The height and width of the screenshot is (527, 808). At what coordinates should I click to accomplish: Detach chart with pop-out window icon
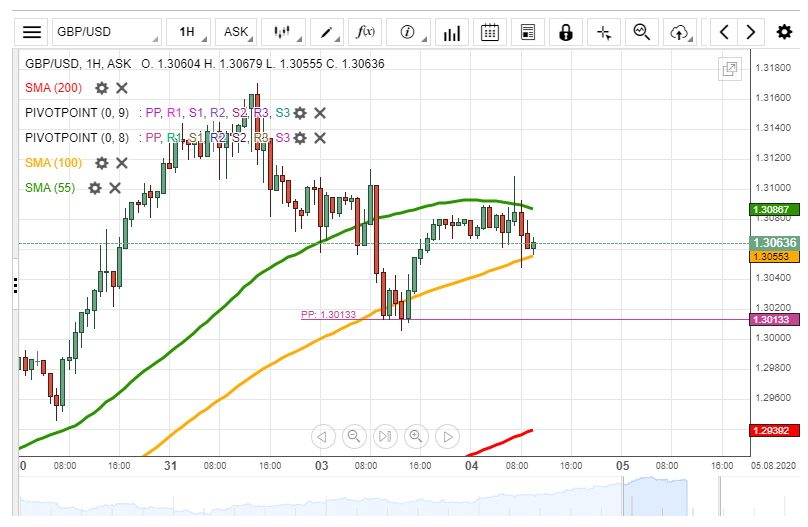(730, 69)
